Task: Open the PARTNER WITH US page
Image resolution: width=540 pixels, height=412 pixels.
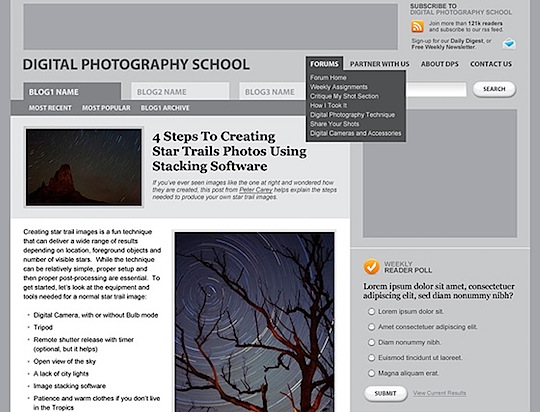Action: pos(380,64)
